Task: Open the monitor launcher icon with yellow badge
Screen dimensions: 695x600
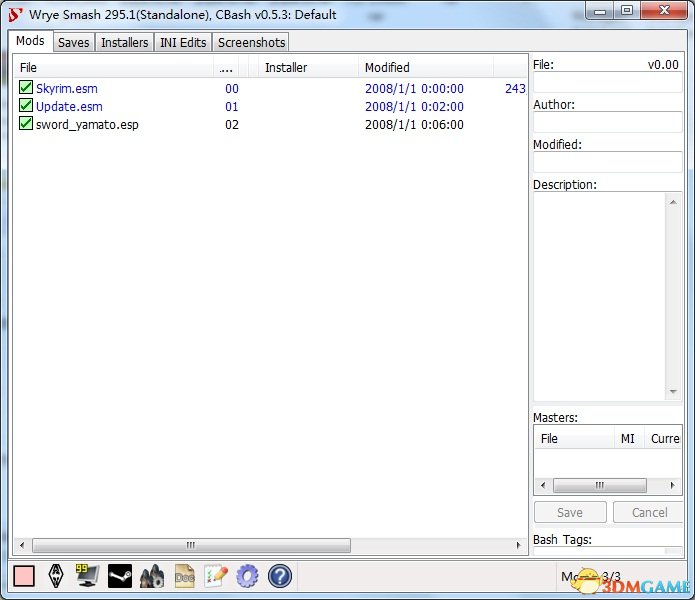Action: pos(87,576)
